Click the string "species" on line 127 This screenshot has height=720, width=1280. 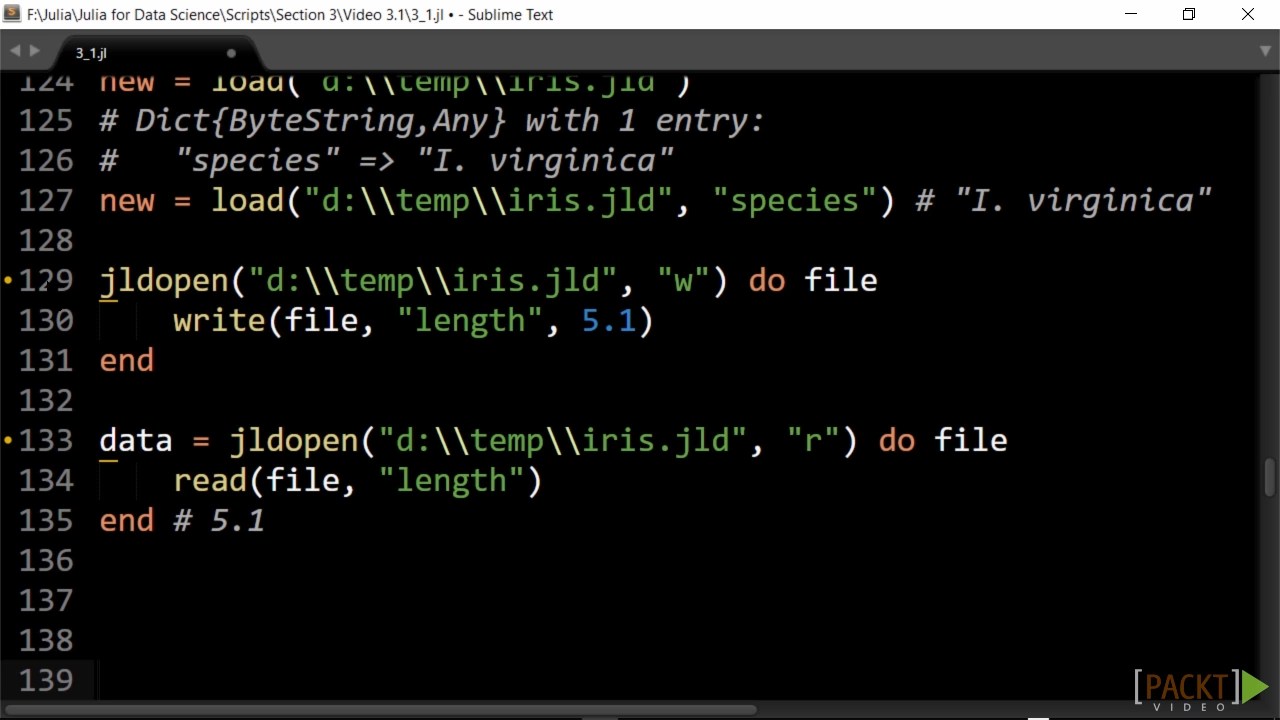click(x=794, y=201)
